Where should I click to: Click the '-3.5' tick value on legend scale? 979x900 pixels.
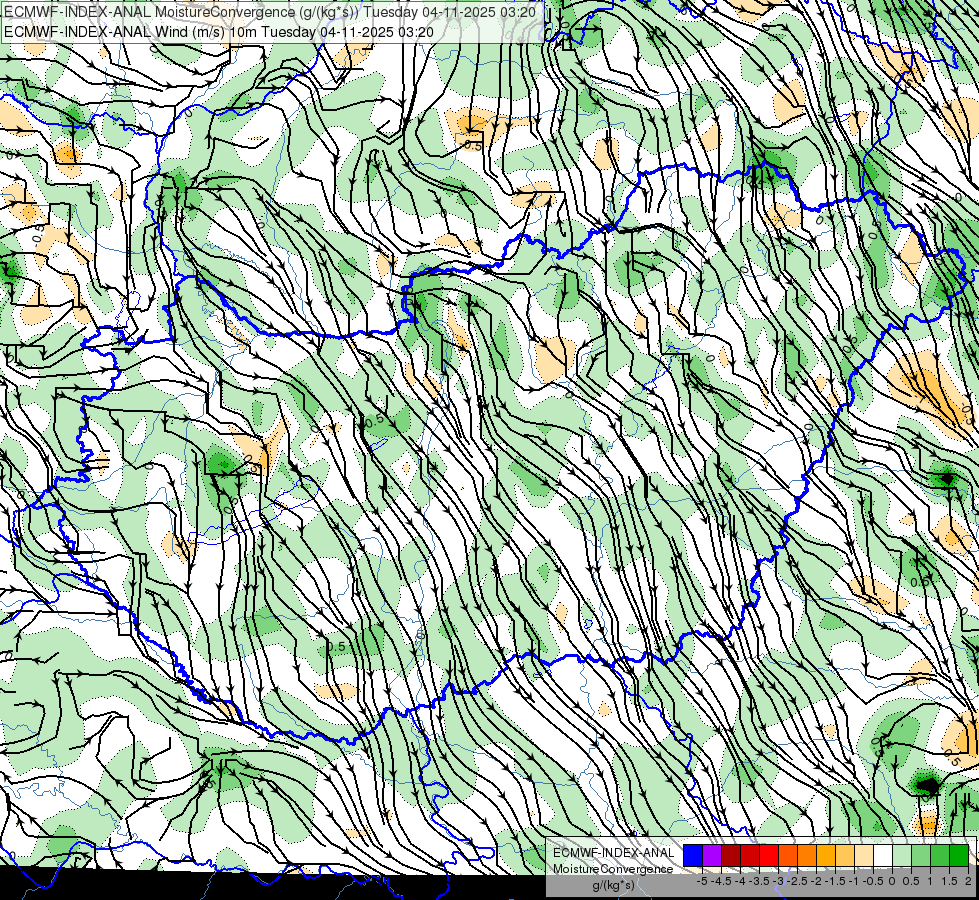(x=759, y=881)
